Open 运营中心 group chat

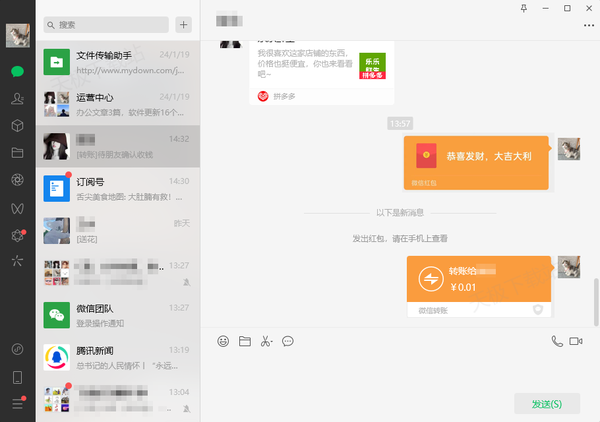[118, 104]
